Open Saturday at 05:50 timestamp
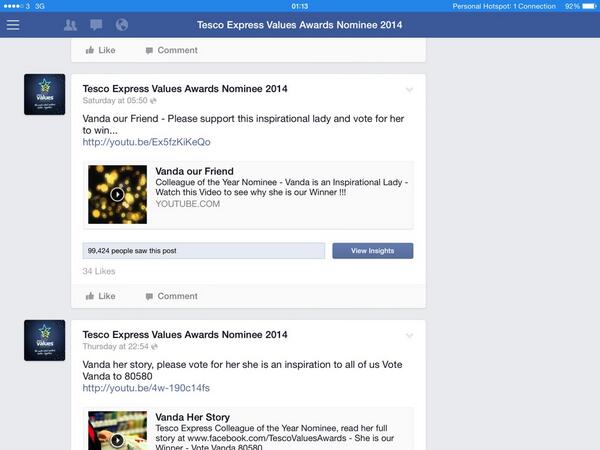The width and height of the screenshot is (600, 450). (x=115, y=101)
